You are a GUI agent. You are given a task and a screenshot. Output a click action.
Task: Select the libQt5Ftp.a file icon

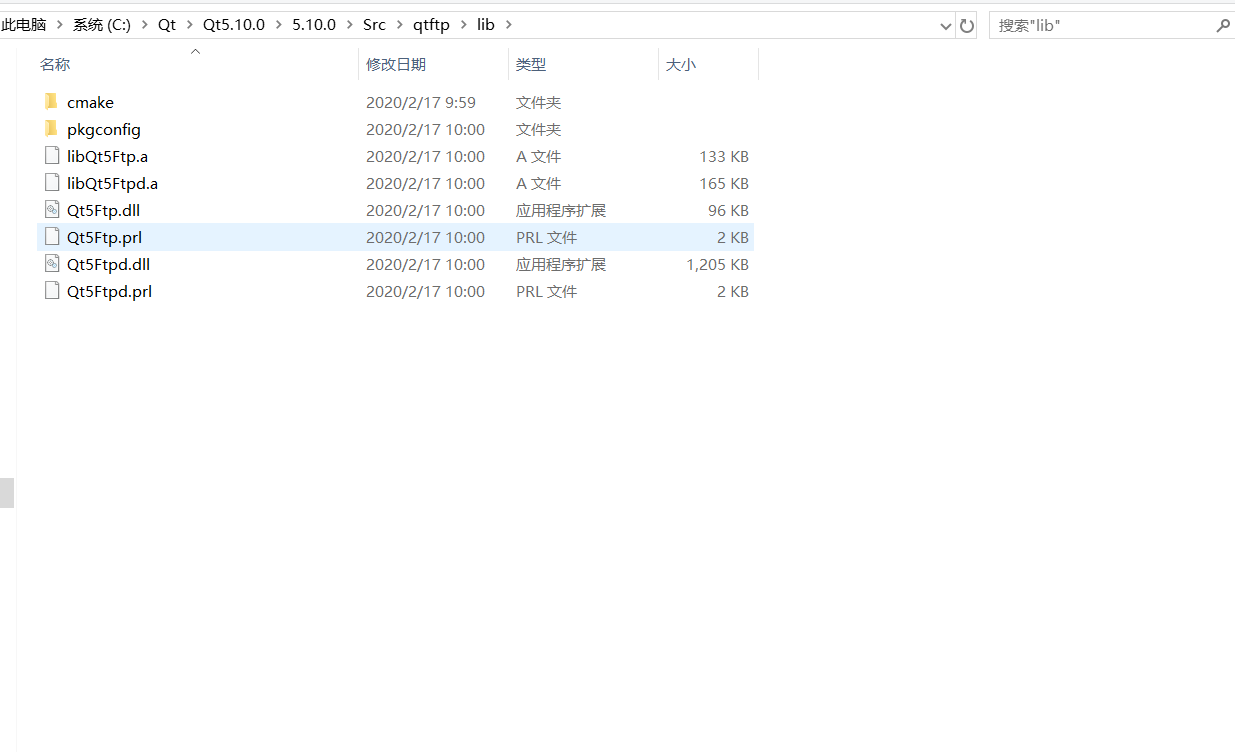point(52,155)
